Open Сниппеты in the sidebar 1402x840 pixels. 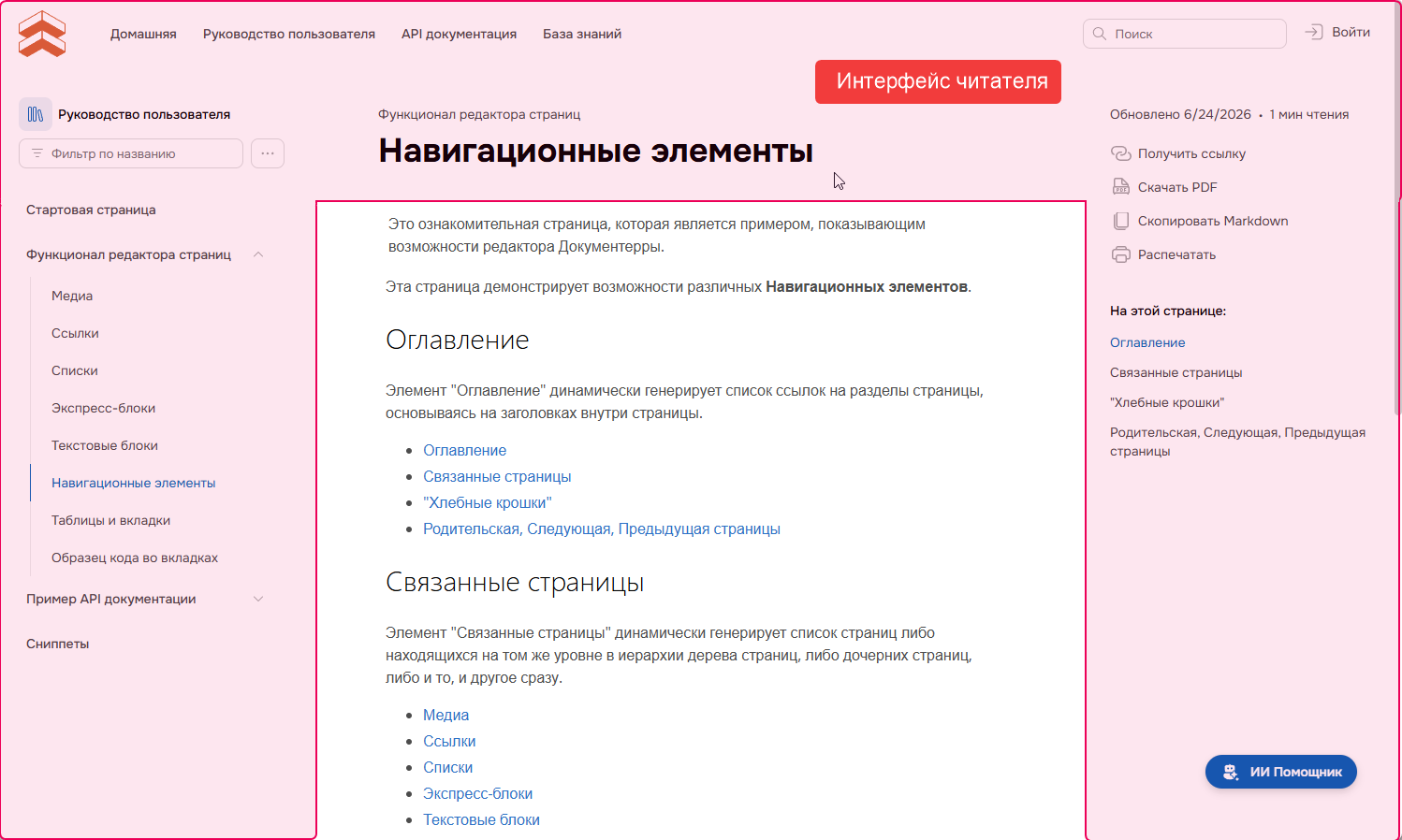[x=58, y=644]
